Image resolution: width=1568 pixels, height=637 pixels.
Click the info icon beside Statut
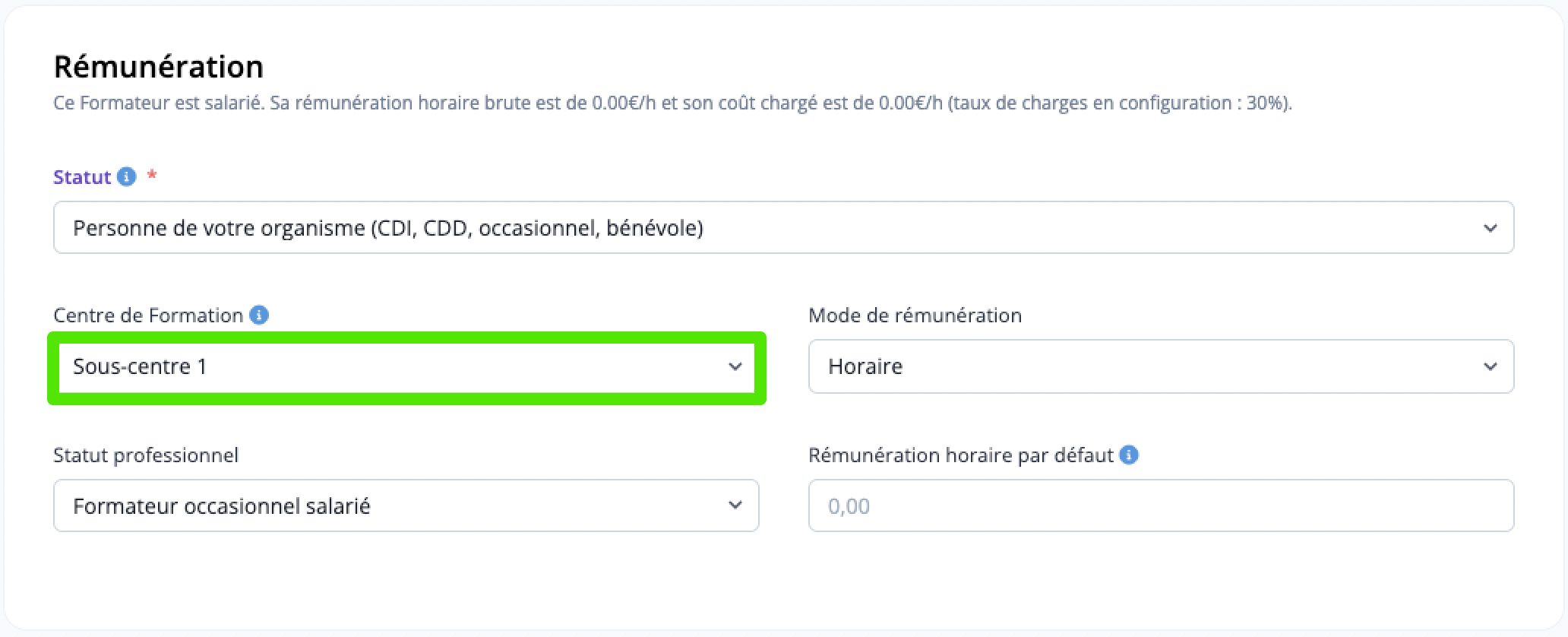(x=127, y=177)
